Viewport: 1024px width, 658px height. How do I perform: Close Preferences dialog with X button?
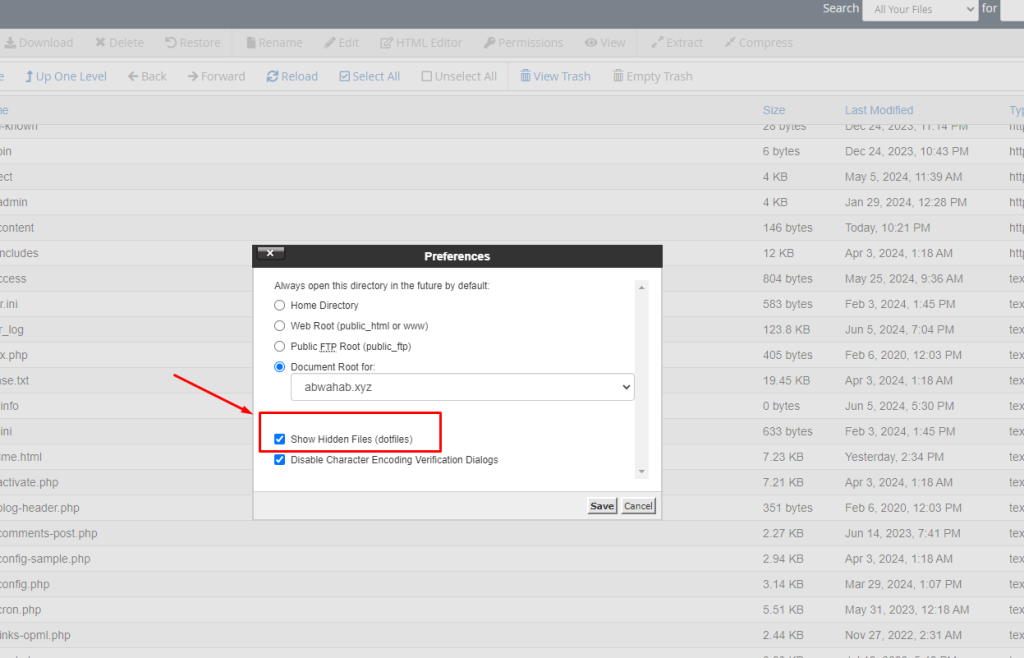[x=270, y=254]
